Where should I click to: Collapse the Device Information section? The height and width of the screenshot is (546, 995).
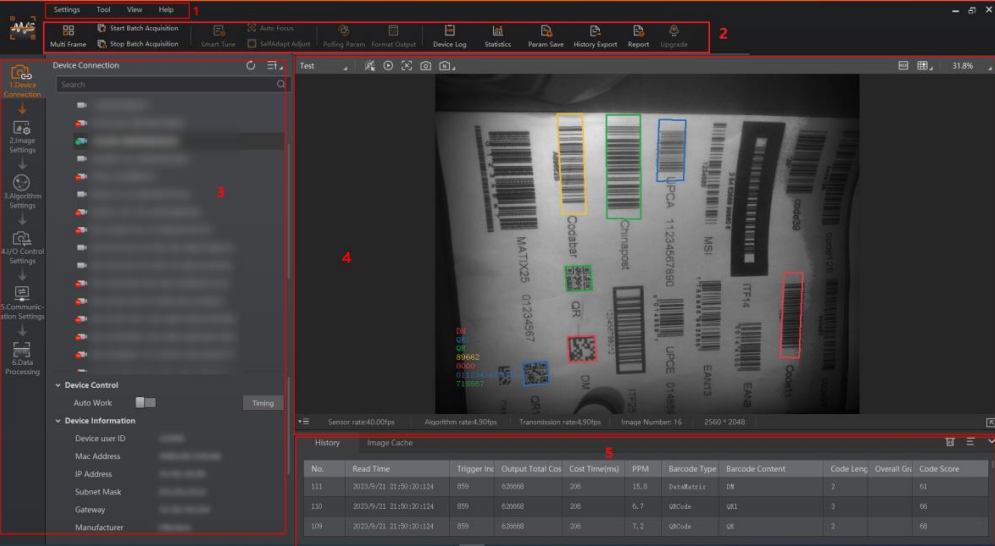[58, 421]
